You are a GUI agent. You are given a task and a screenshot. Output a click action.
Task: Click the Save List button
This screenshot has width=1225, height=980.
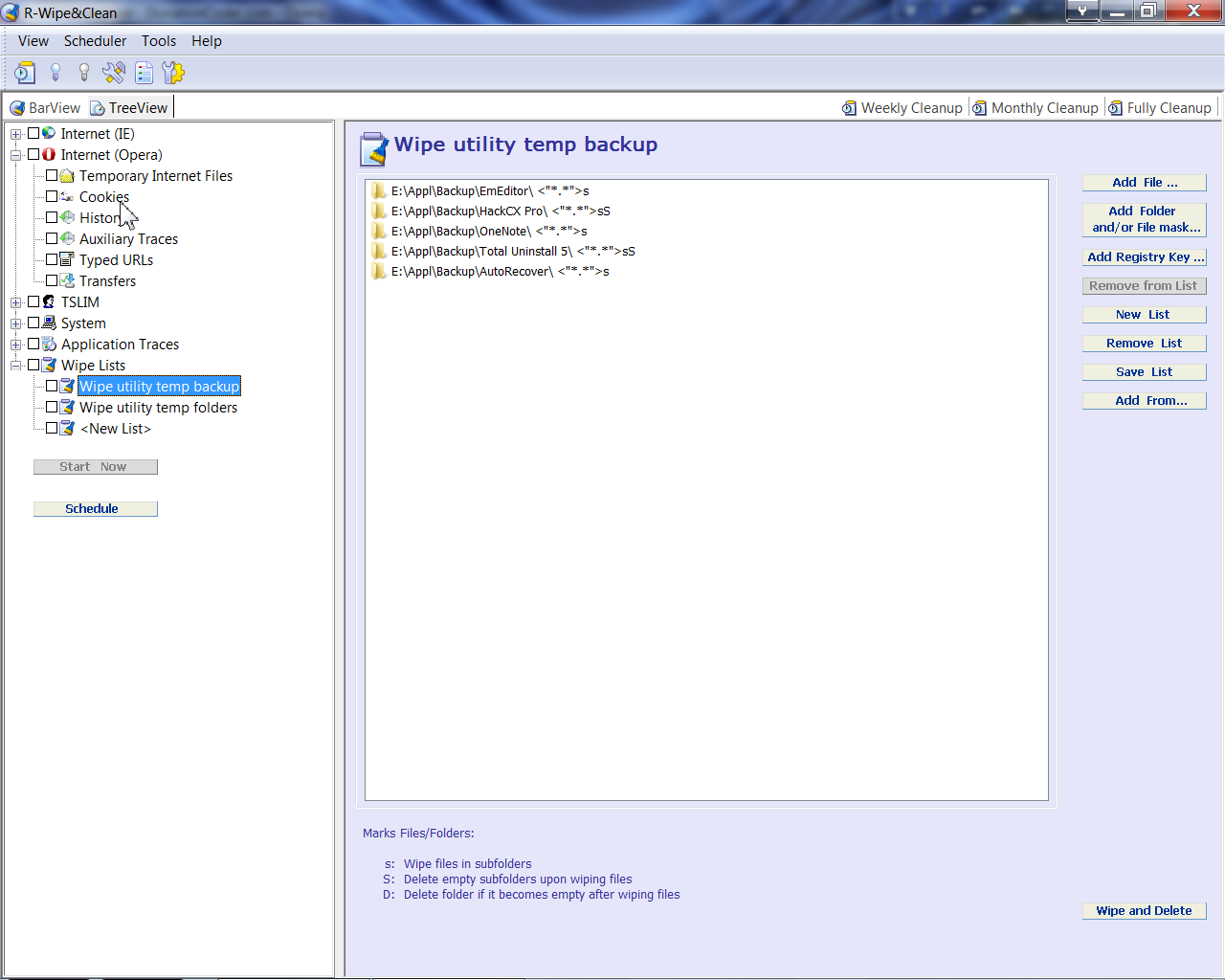coord(1145,372)
